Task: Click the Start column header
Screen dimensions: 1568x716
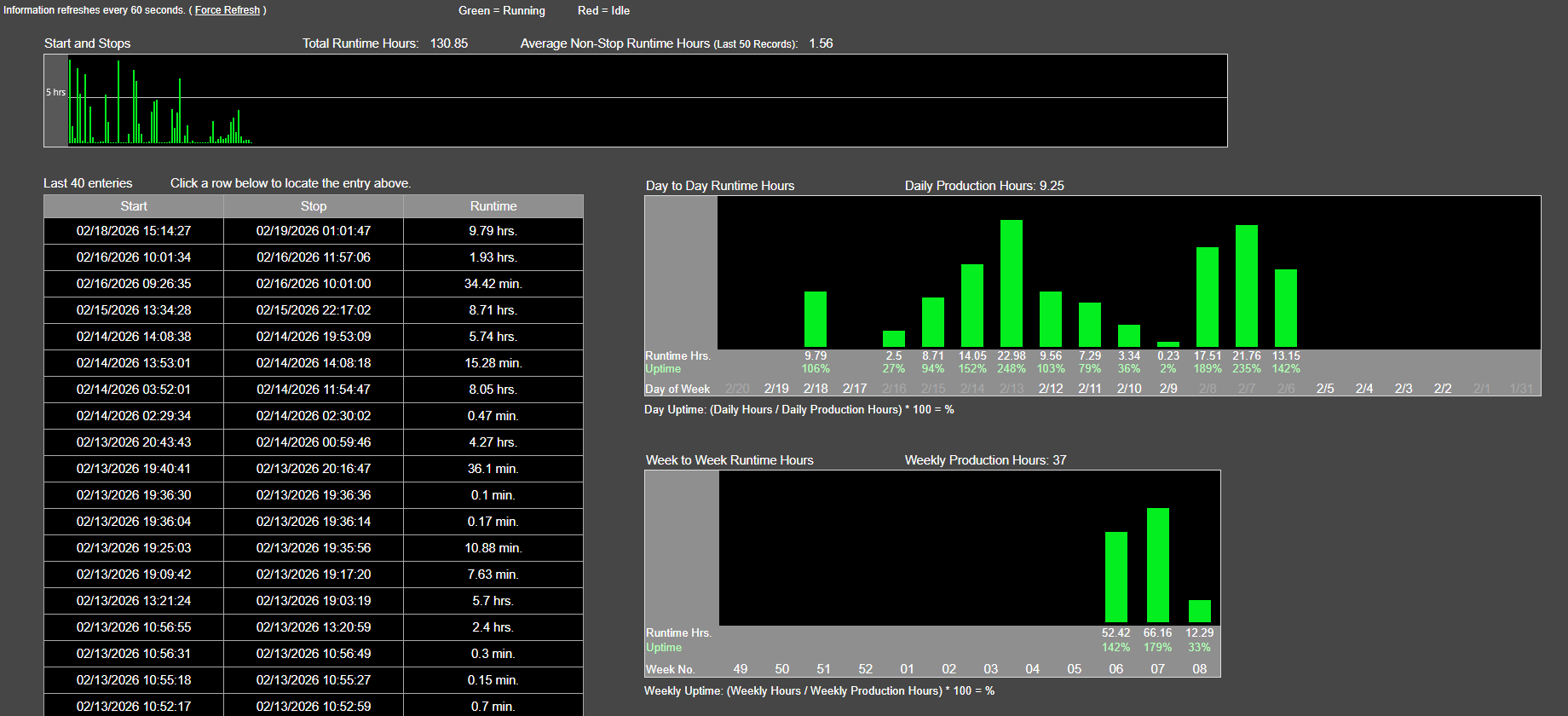Action: [x=134, y=206]
